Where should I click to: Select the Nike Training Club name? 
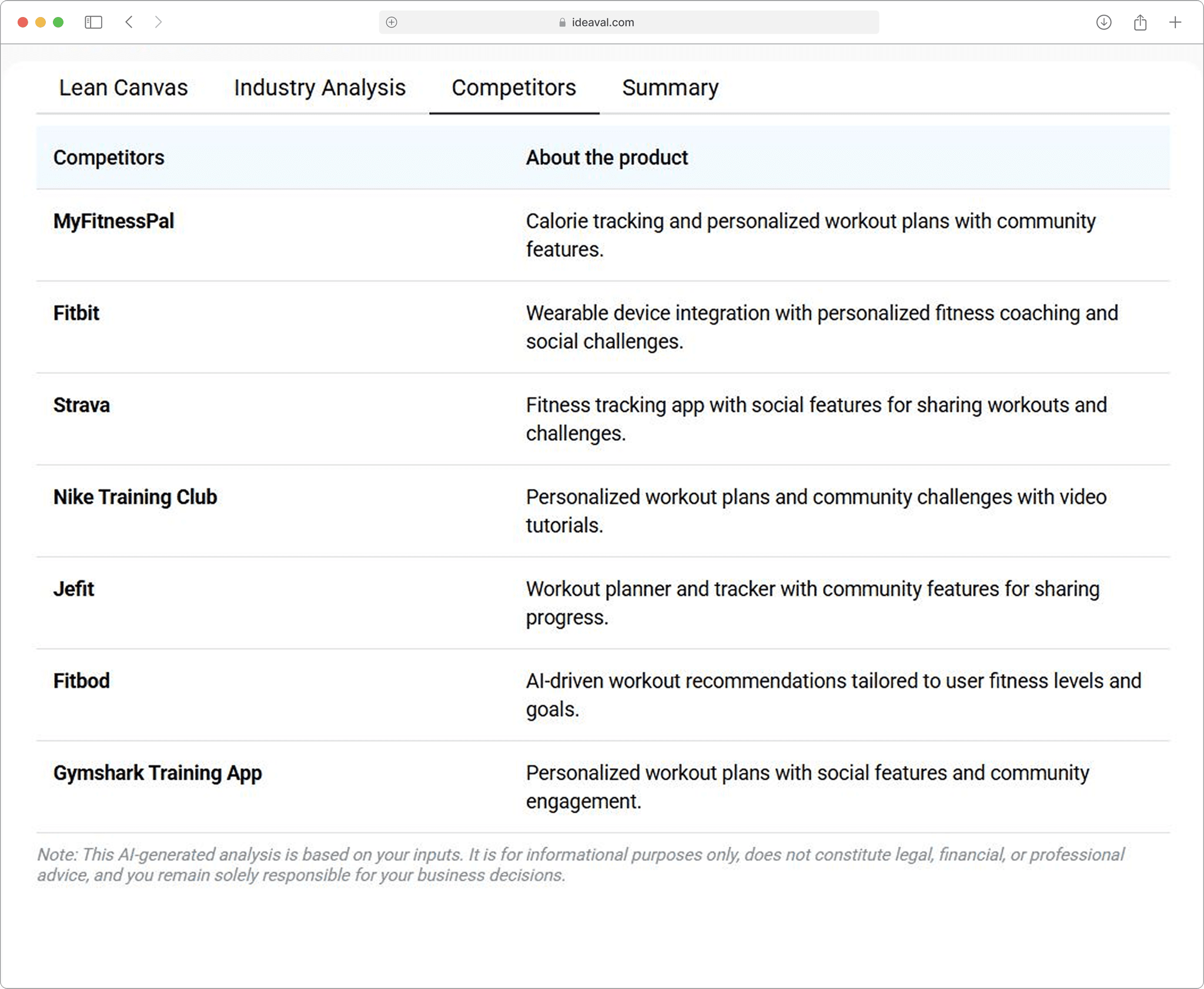[135, 497]
